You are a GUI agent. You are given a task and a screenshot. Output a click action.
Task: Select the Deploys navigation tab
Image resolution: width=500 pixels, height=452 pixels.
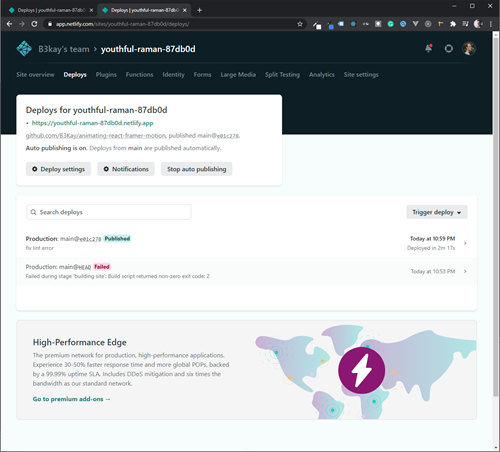pyautogui.click(x=75, y=75)
